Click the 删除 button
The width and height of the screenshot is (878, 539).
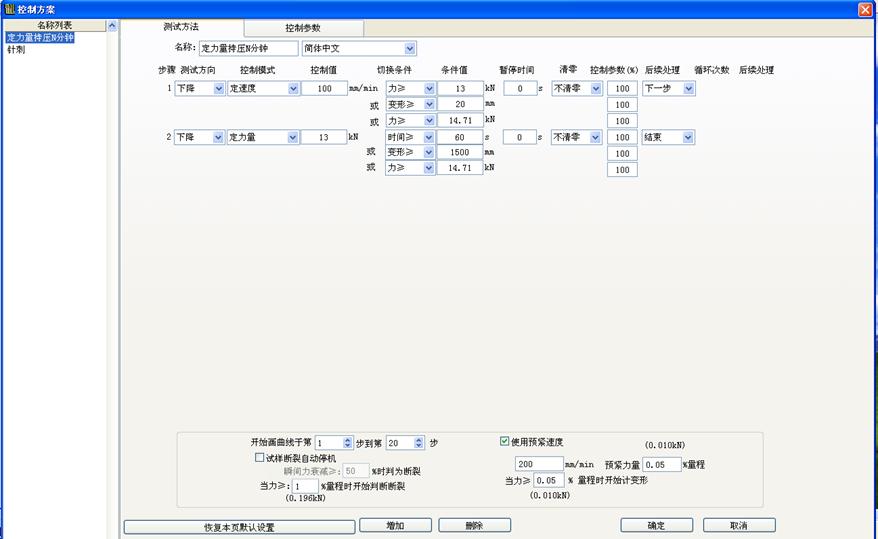pyautogui.click(x=474, y=525)
